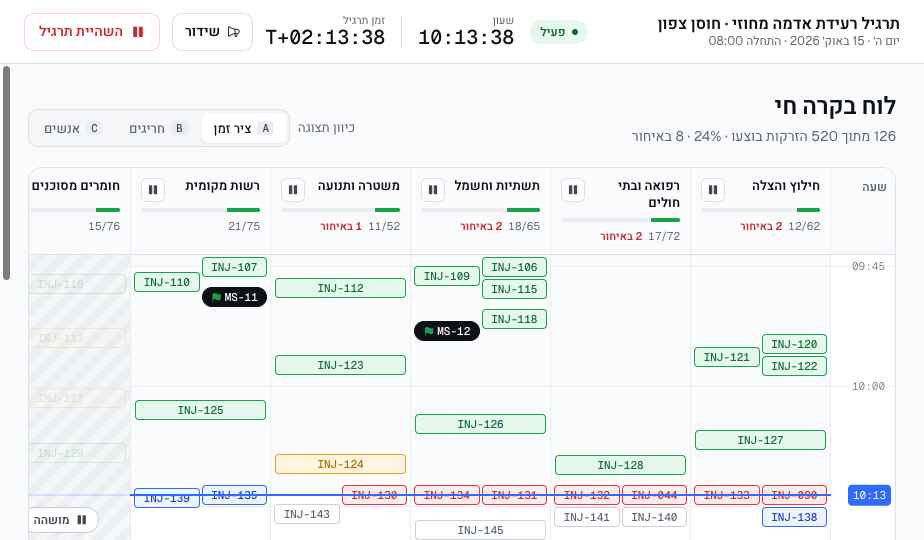Open milestone flag MS-11

tap(234, 297)
